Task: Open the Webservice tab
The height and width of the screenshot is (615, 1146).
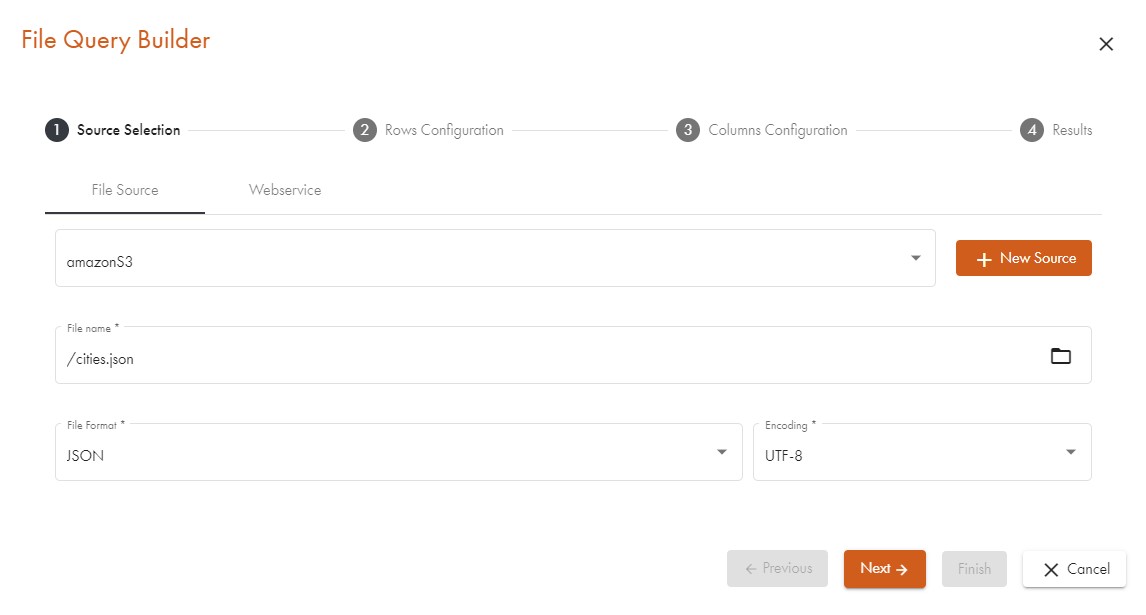Action: (285, 190)
